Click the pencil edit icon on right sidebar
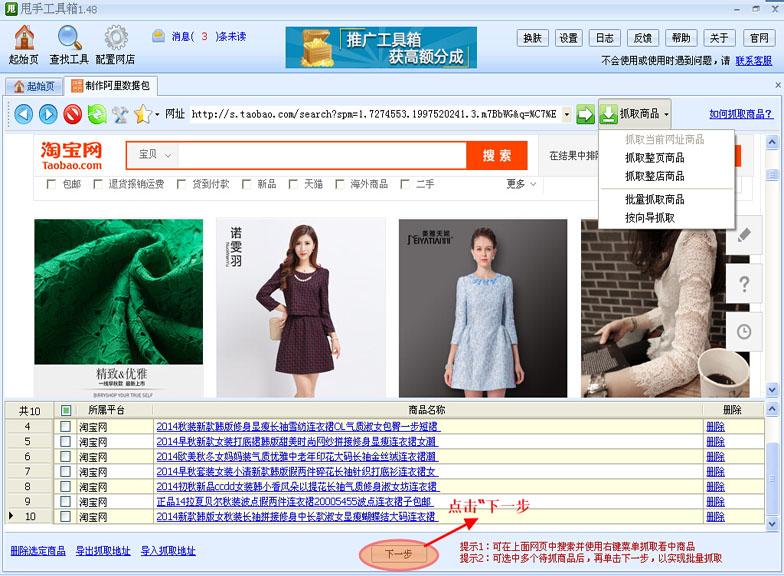 click(x=743, y=236)
